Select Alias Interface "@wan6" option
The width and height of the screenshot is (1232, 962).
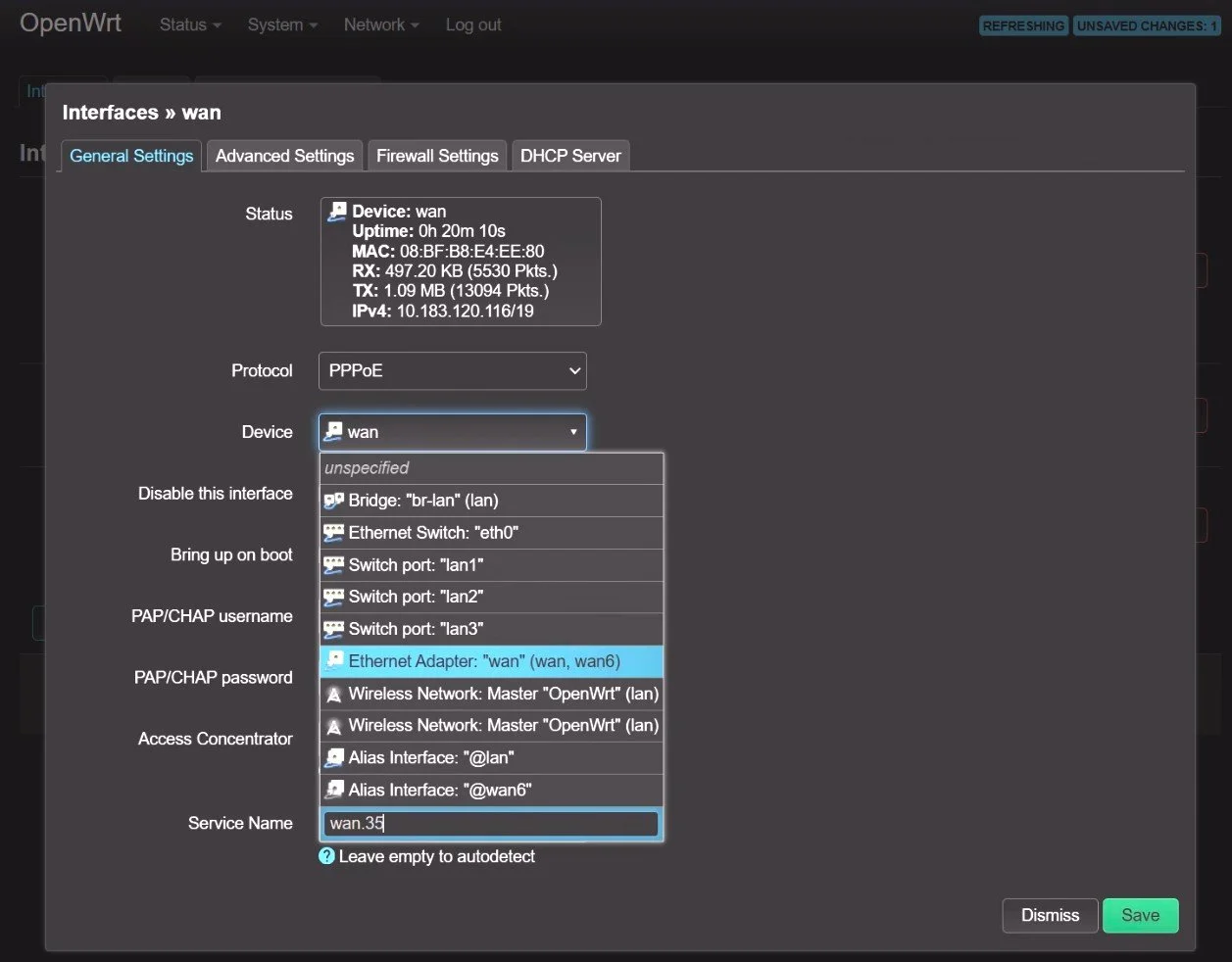pos(492,790)
